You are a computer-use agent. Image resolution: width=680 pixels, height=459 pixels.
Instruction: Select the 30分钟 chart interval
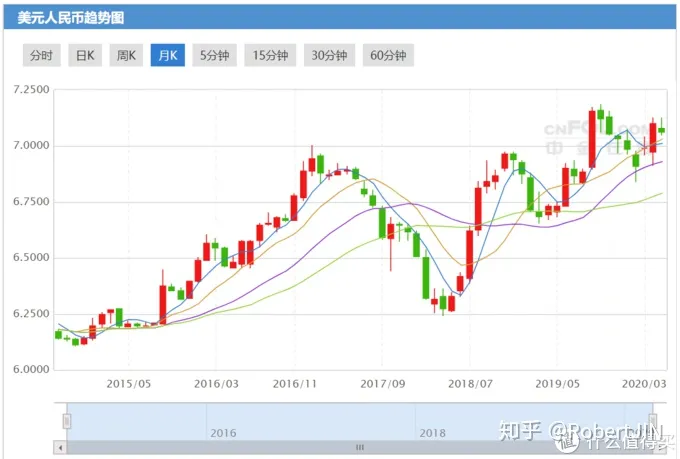[330, 55]
